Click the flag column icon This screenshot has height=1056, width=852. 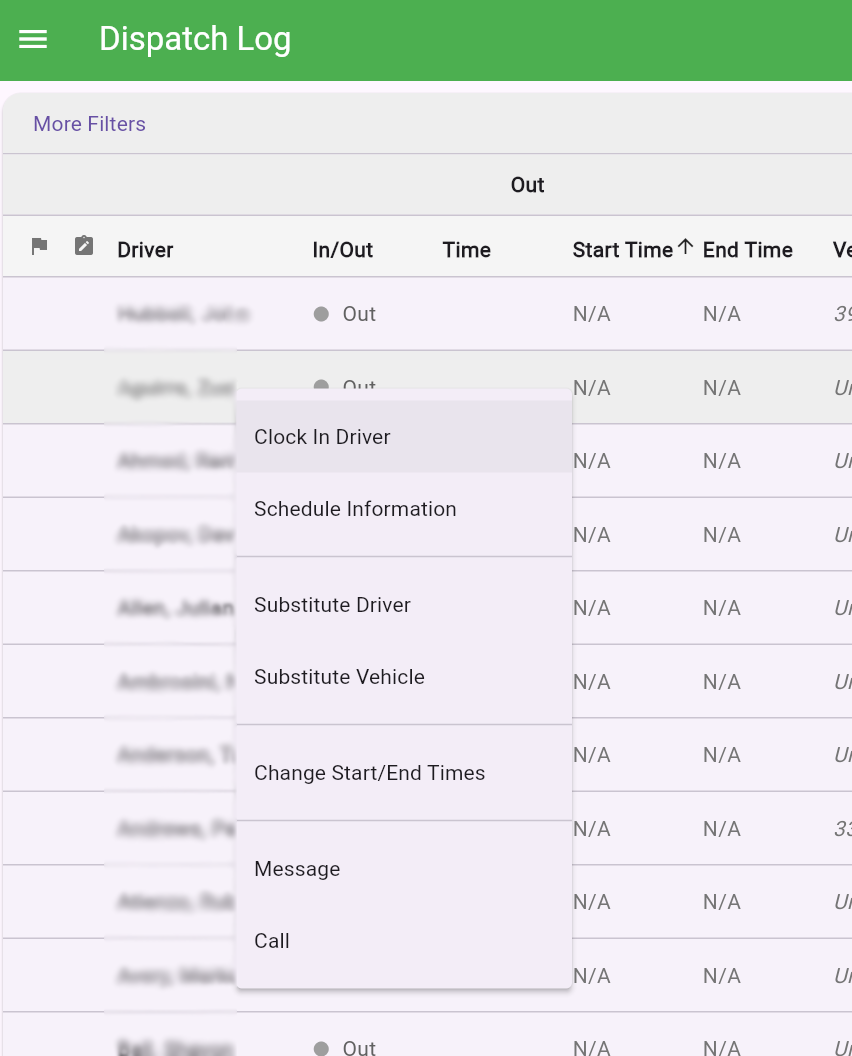[x=39, y=246]
